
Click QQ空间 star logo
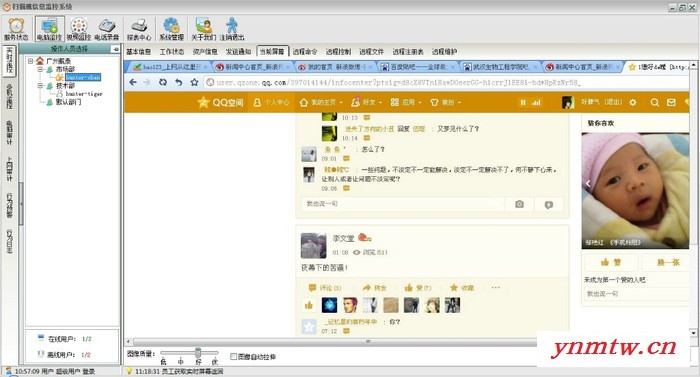[x=203, y=102]
